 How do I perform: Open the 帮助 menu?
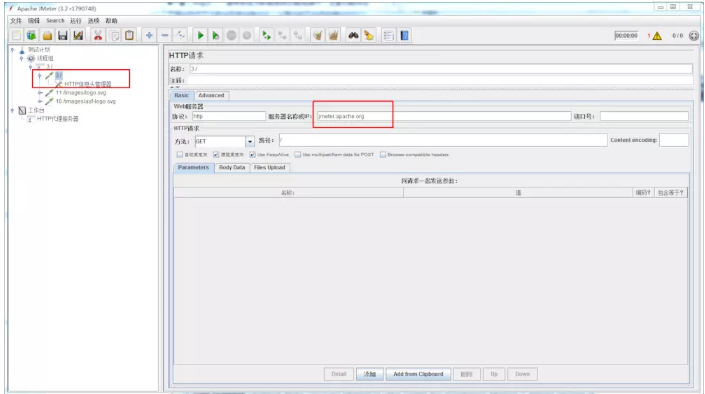[112, 21]
